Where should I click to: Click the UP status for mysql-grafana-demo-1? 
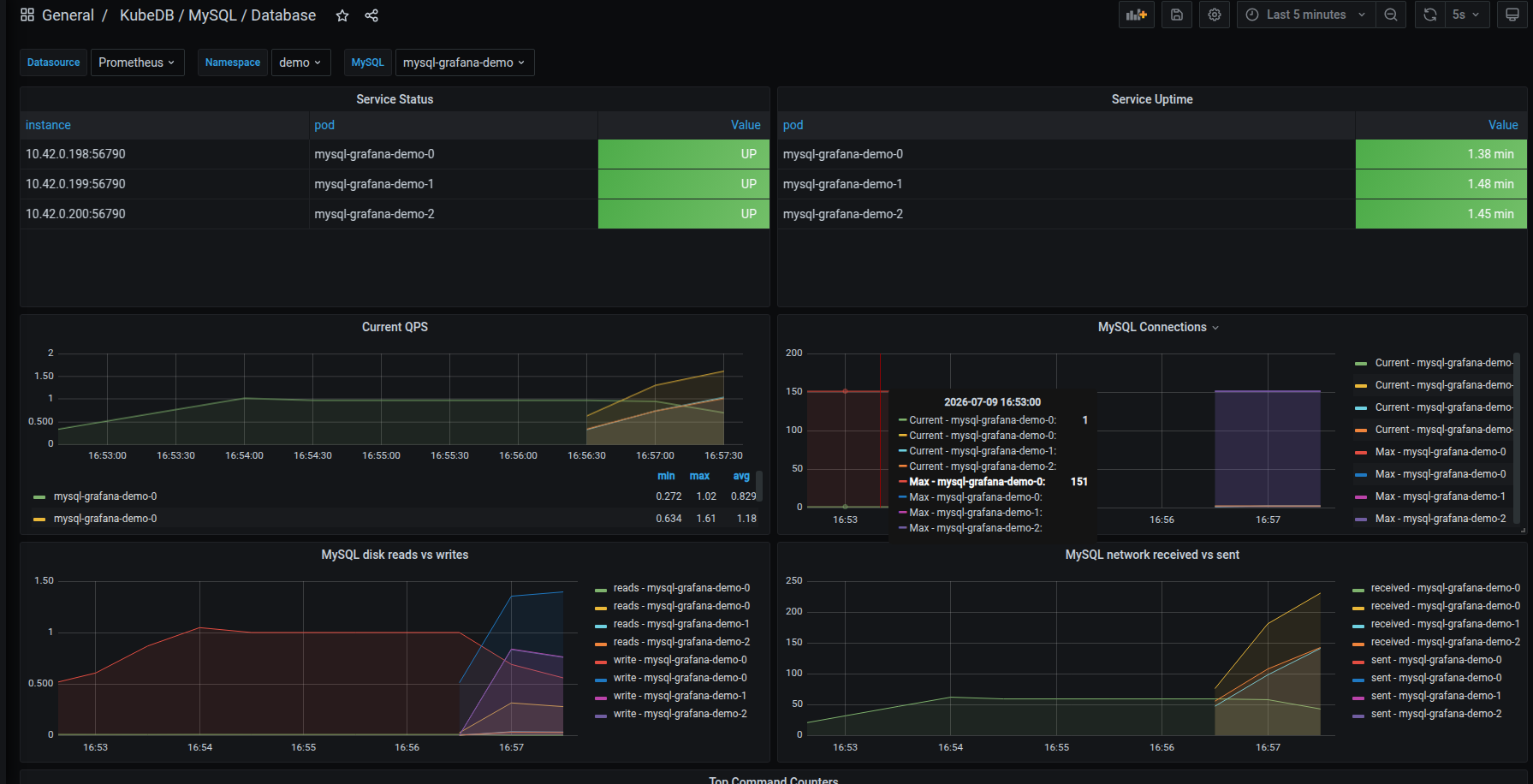[684, 184]
